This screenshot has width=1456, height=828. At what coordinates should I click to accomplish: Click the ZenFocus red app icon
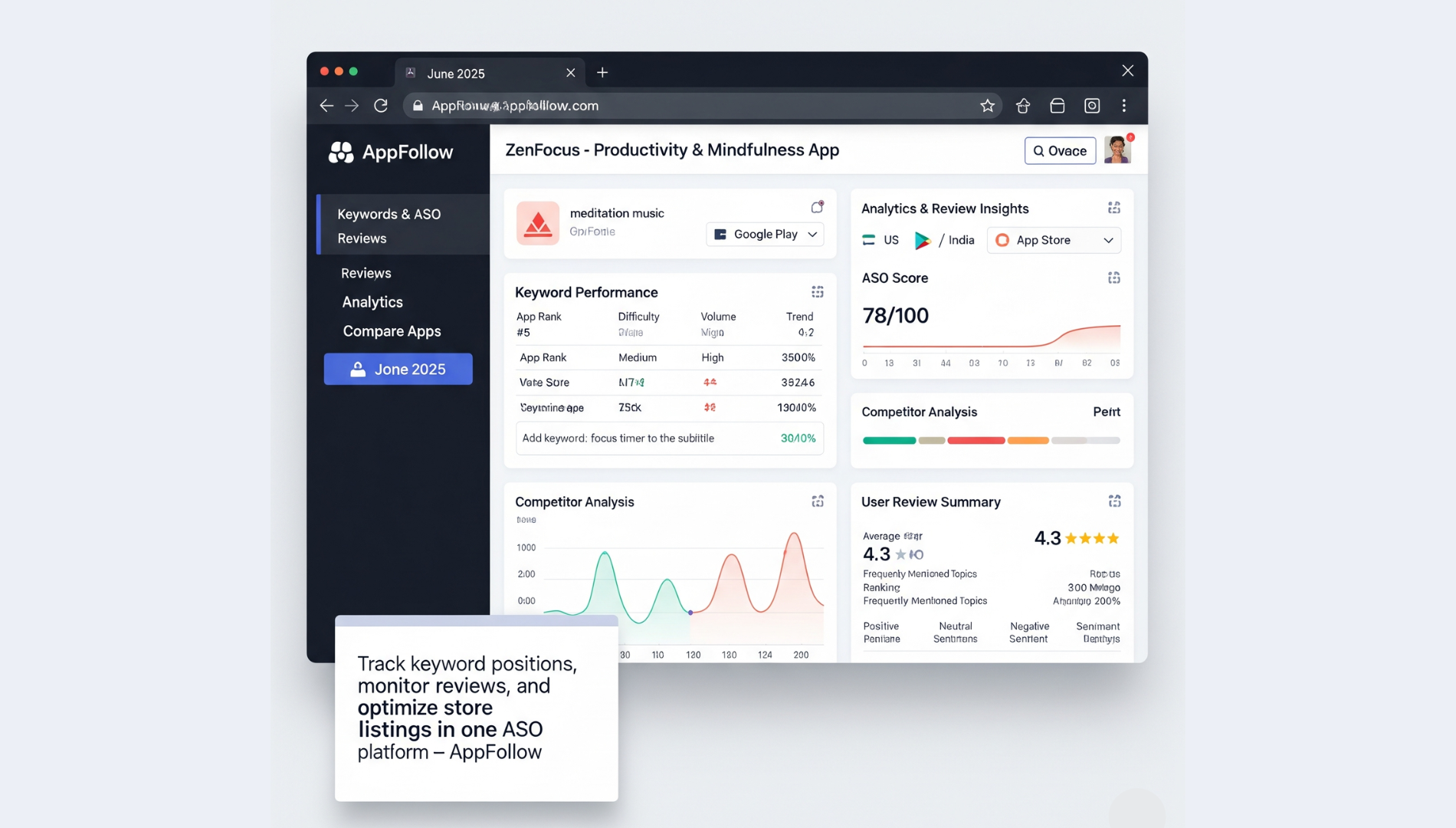[x=538, y=223]
